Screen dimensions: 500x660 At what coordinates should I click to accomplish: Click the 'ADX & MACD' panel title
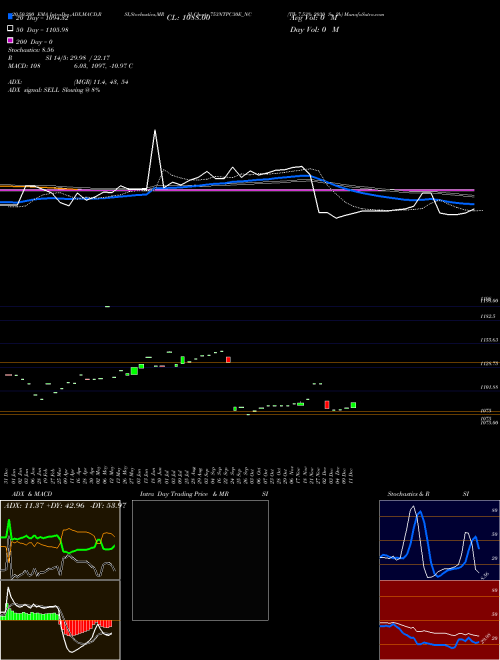[x=32, y=494]
